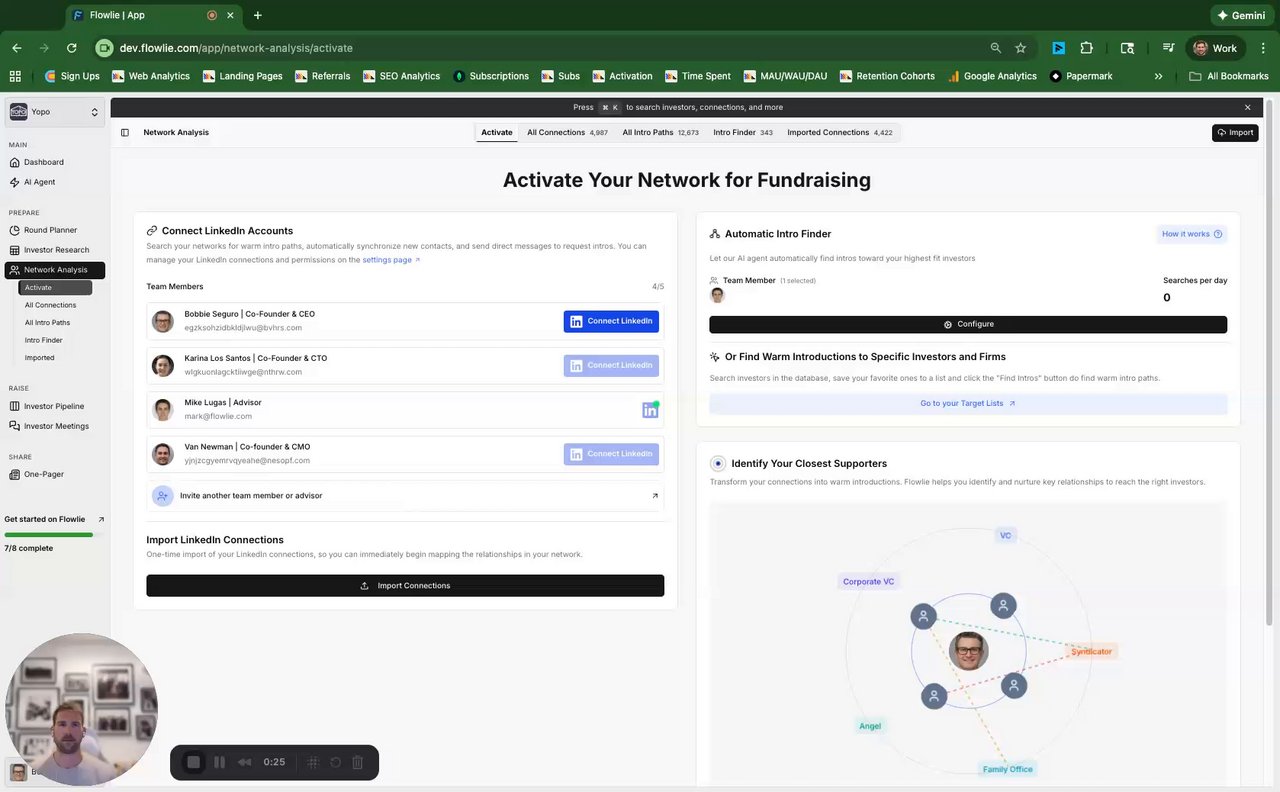Reload the page

[71, 48]
